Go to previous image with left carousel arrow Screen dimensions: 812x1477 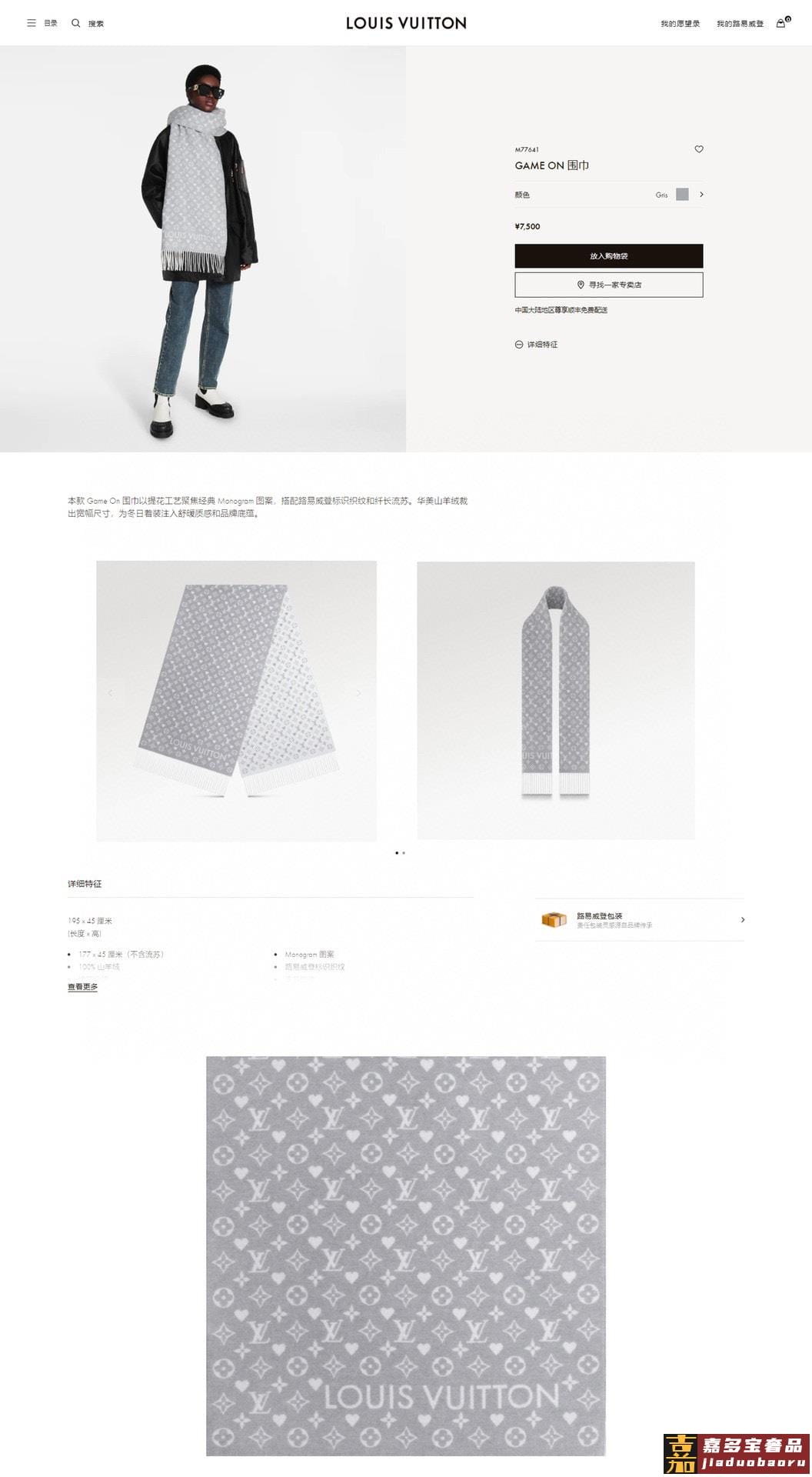click(x=110, y=693)
